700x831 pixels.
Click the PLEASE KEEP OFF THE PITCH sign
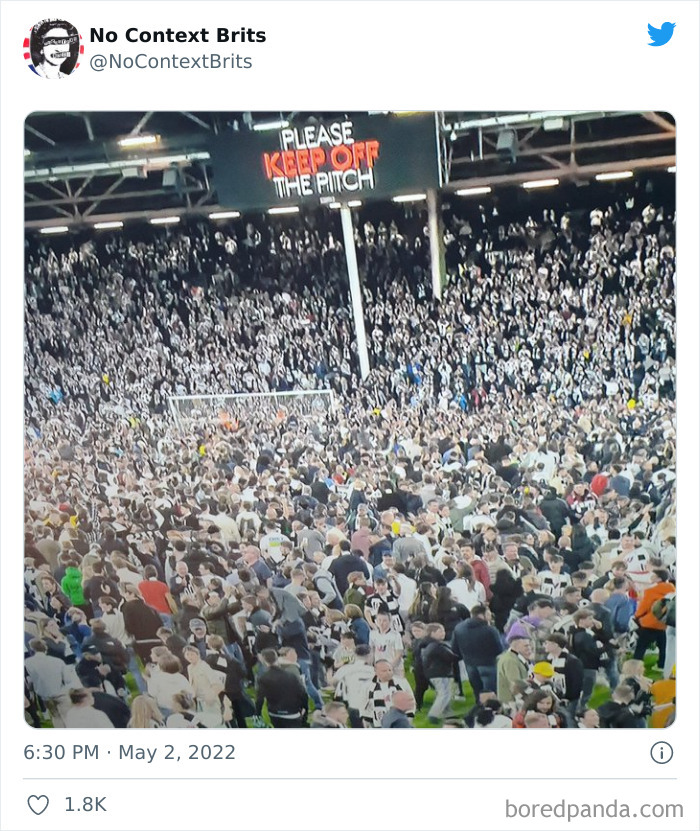tap(323, 159)
